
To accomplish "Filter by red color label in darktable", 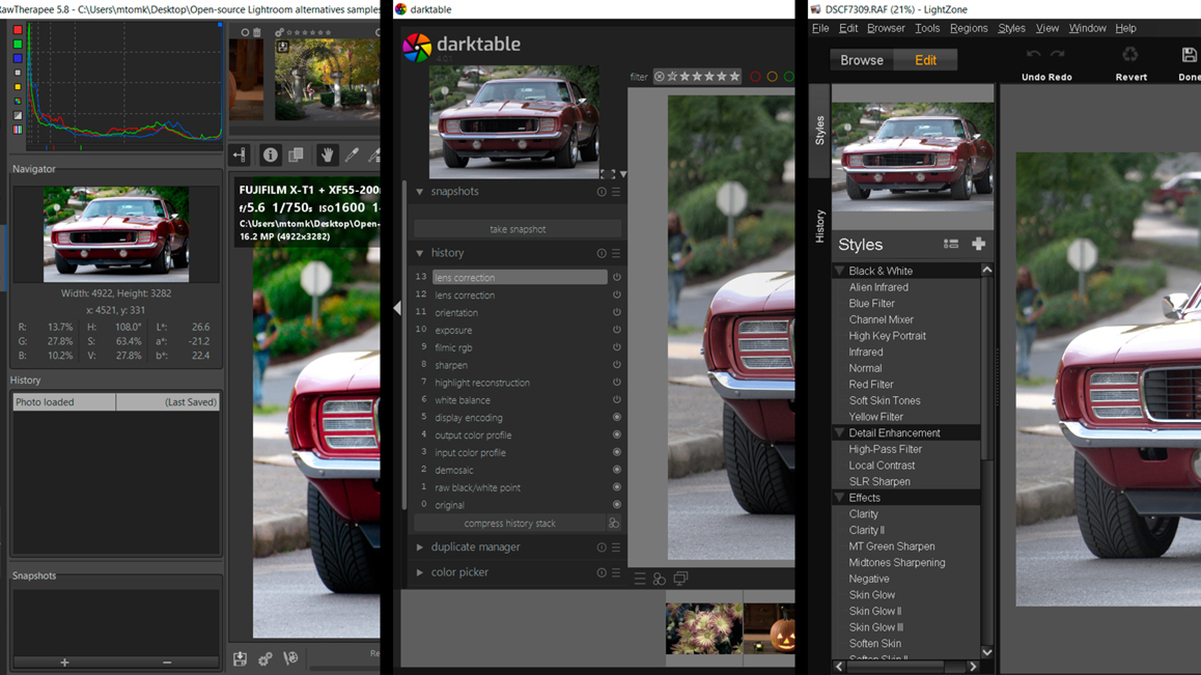I will coord(755,77).
